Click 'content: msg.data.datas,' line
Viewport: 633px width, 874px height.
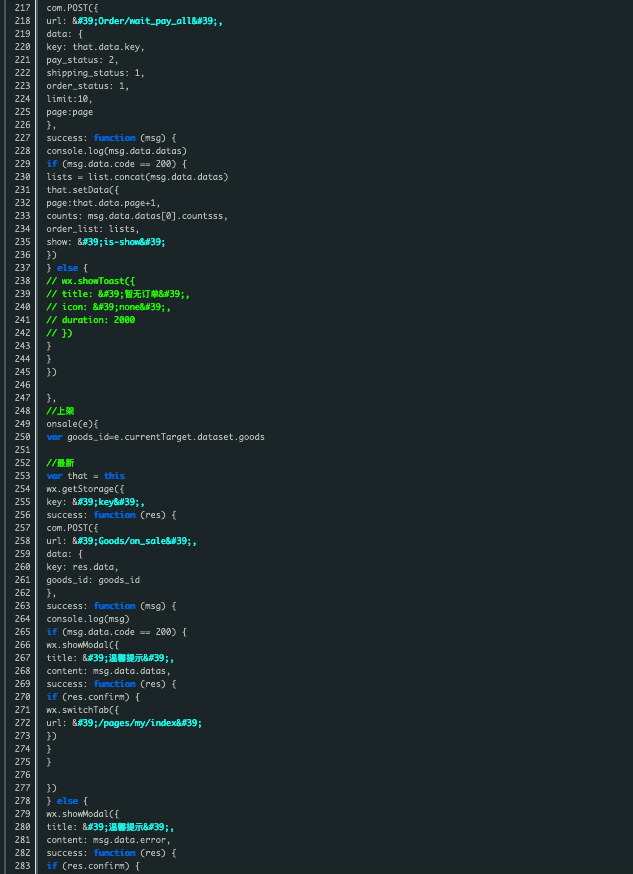tap(109, 671)
